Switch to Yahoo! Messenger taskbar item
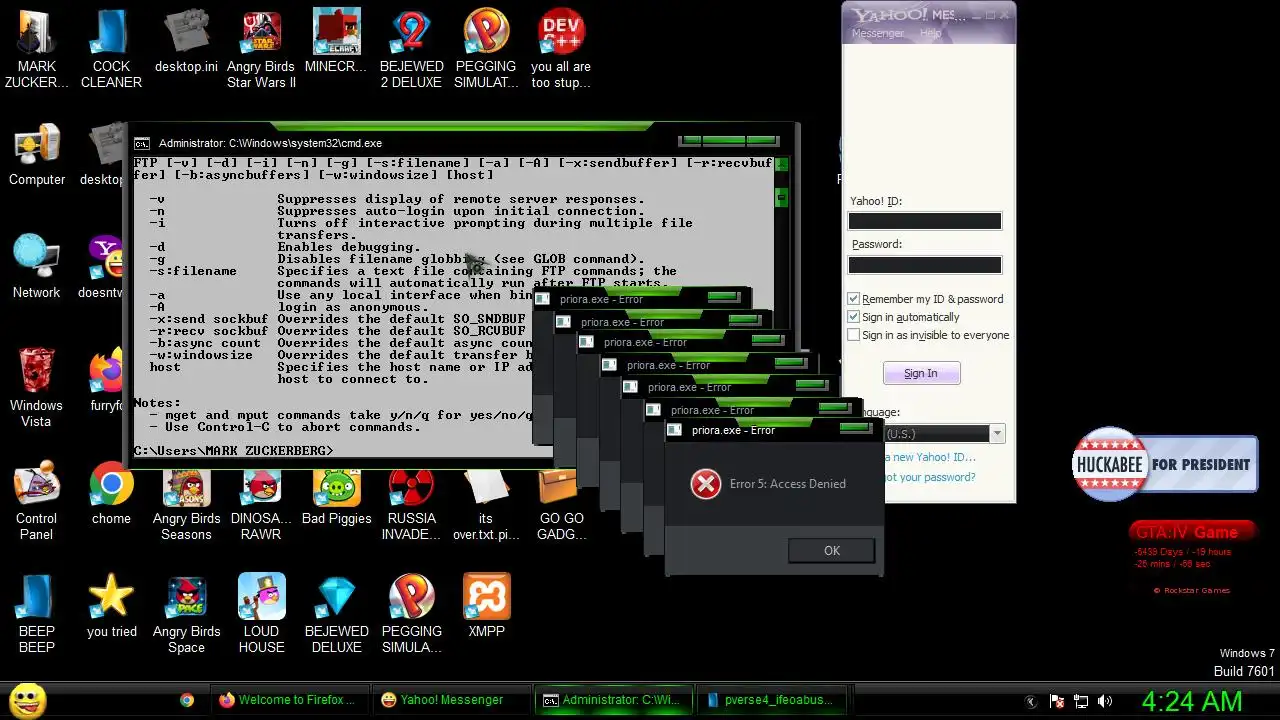Image resolution: width=1280 pixels, height=720 pixels. coord(450,700)
